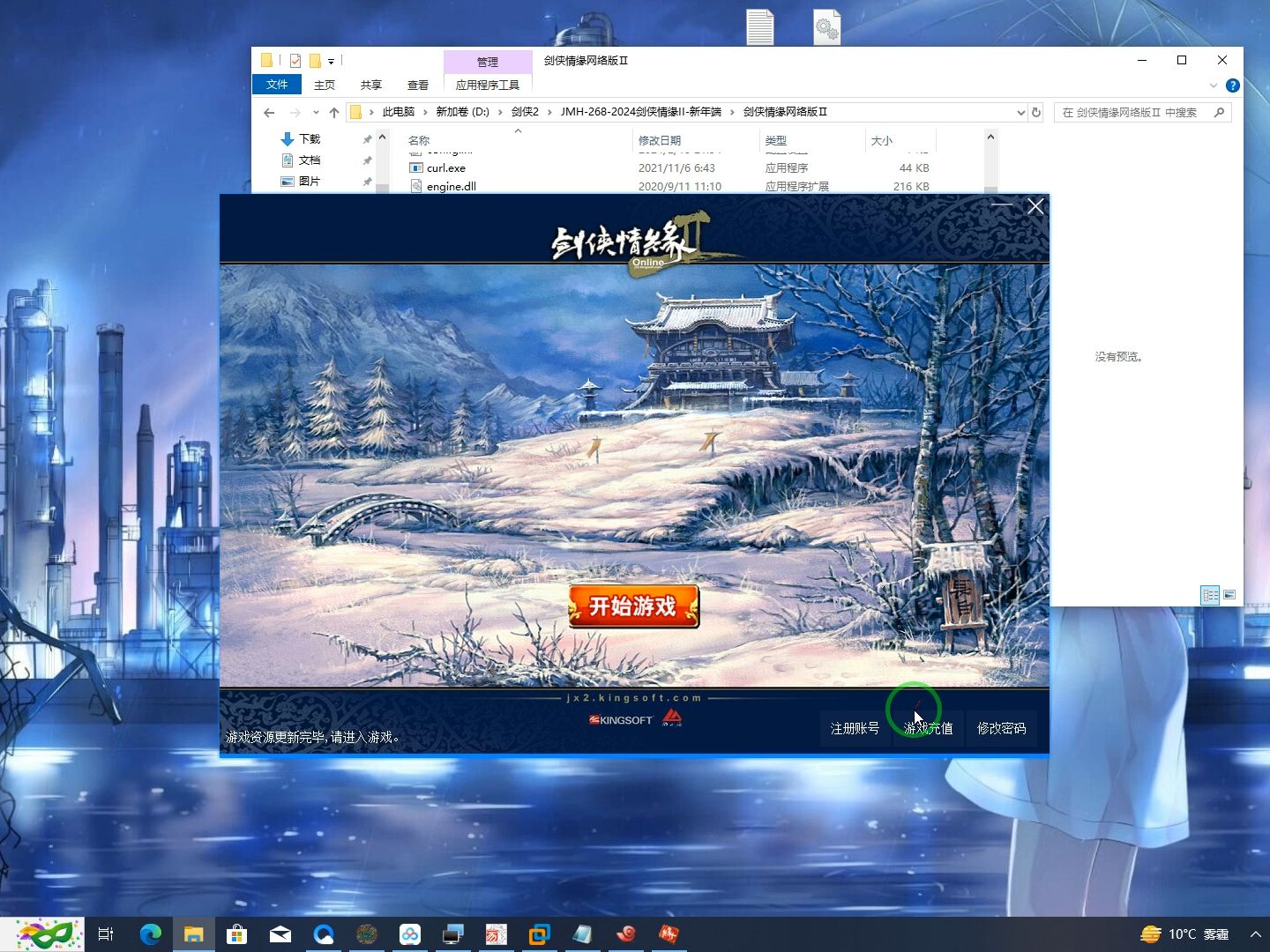This screenshot has height=952, width=1270.
Task: Click the JMH-268-2024剑侠情缘II-新年端 breadcrumb
Action: [x=640, y=112]
